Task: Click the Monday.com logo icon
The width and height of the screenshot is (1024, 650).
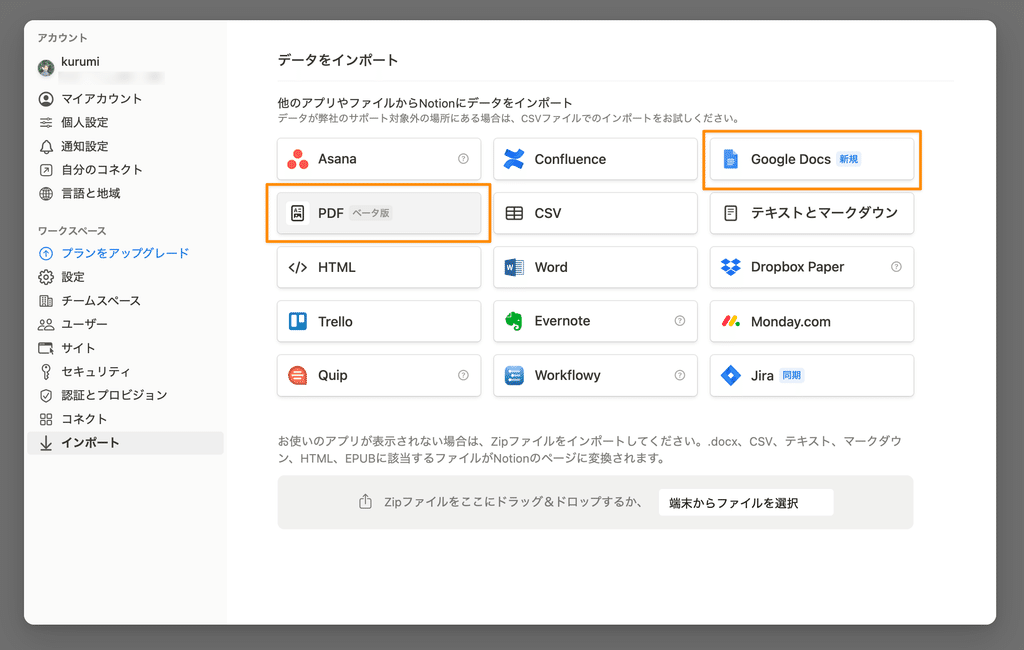Action: point(731,321)
